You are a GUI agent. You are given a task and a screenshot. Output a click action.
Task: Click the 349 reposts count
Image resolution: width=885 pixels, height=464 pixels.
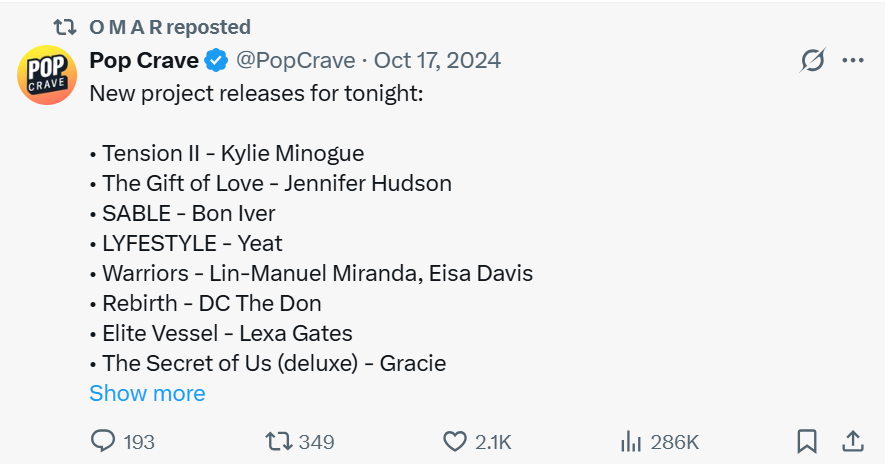(316, 442)
